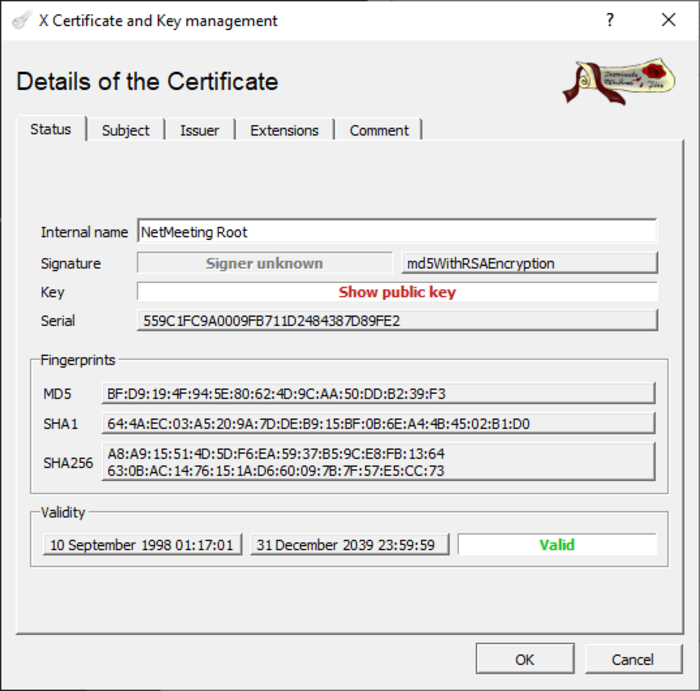Open the Issuer tab

point(199,130)
